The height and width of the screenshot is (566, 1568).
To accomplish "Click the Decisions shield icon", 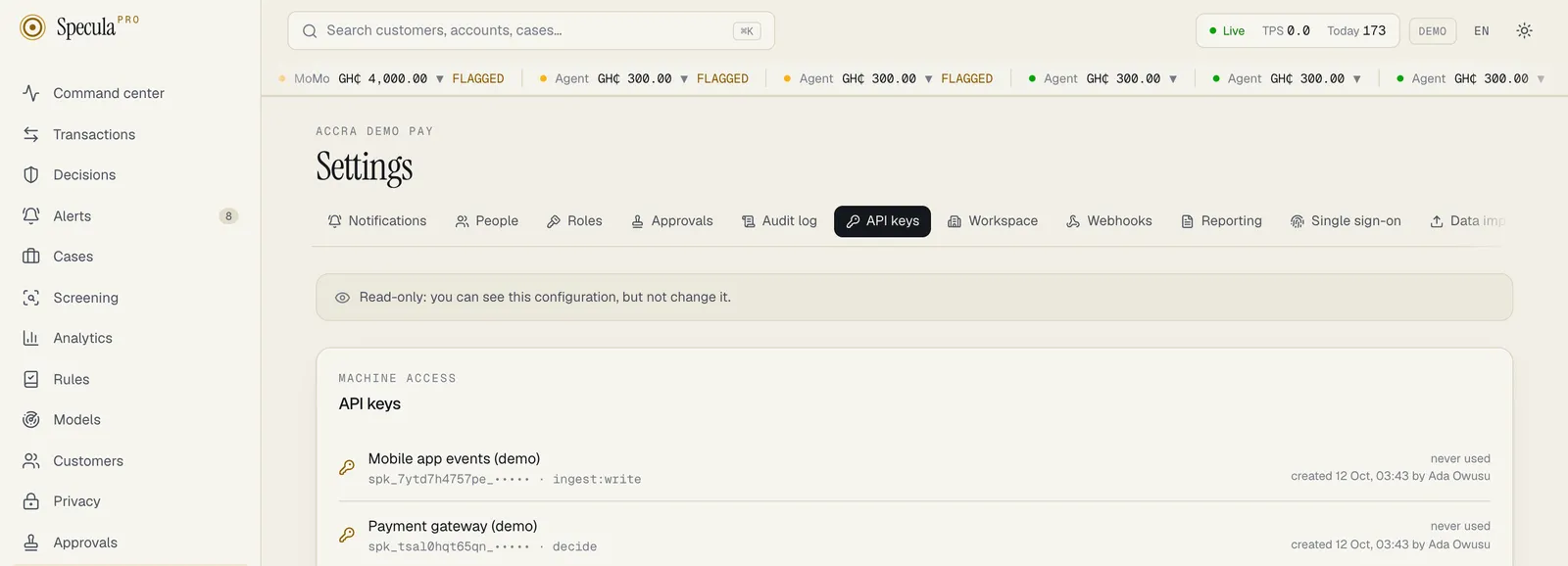I will [31, 175].
